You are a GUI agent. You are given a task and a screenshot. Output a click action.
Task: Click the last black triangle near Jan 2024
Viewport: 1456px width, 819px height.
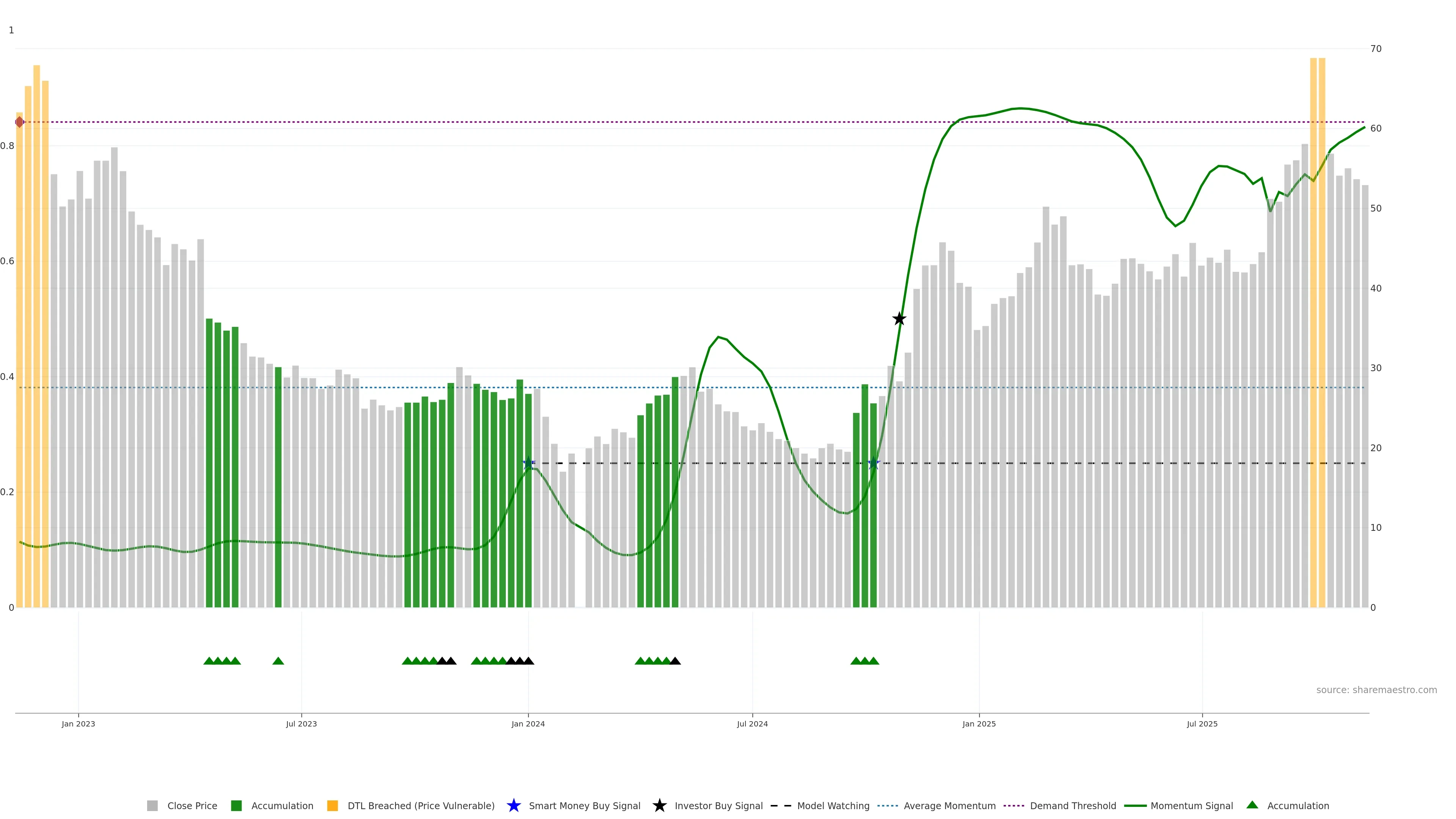529,661
